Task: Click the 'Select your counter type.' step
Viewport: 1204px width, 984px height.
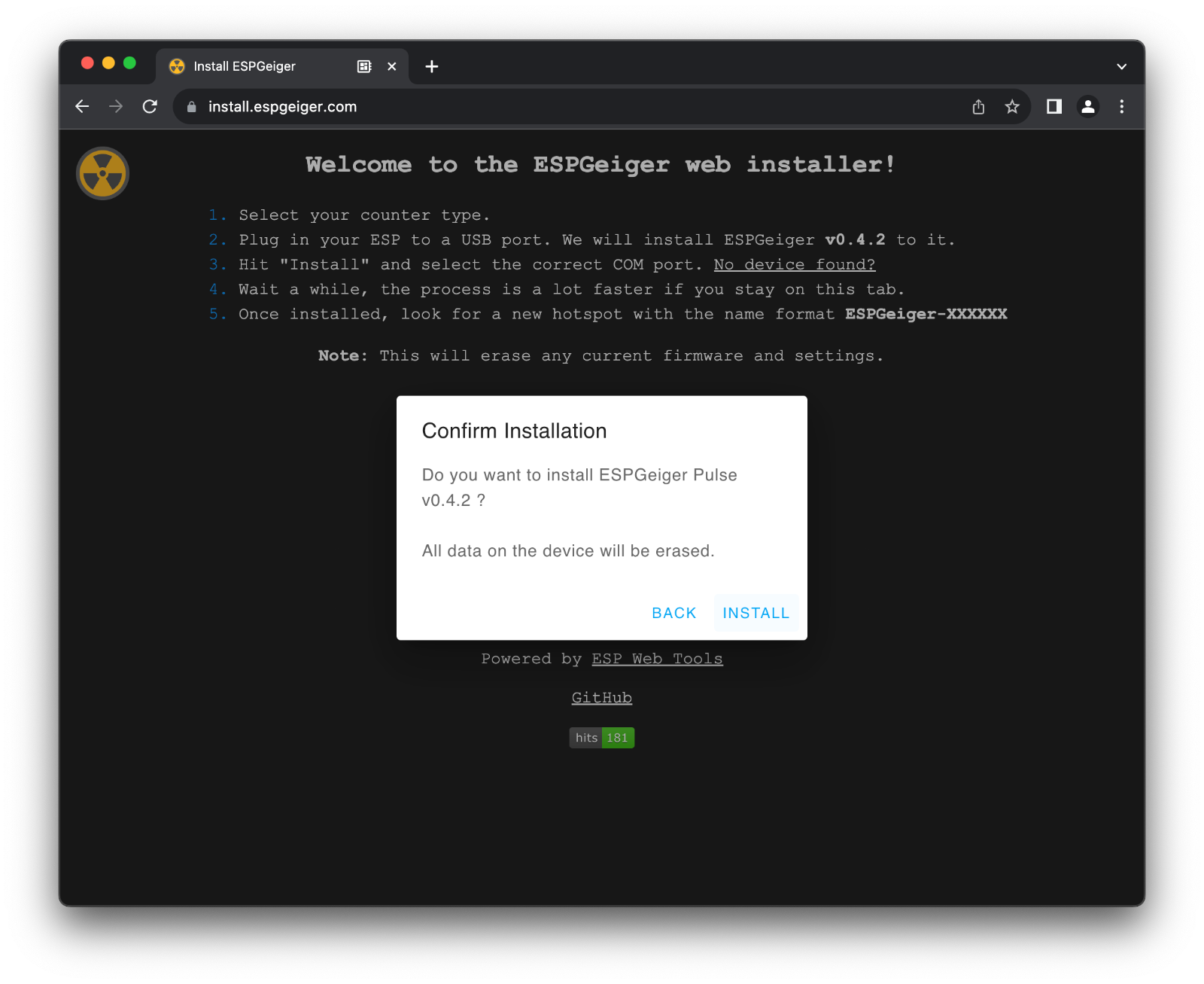Action: point(364,215)
